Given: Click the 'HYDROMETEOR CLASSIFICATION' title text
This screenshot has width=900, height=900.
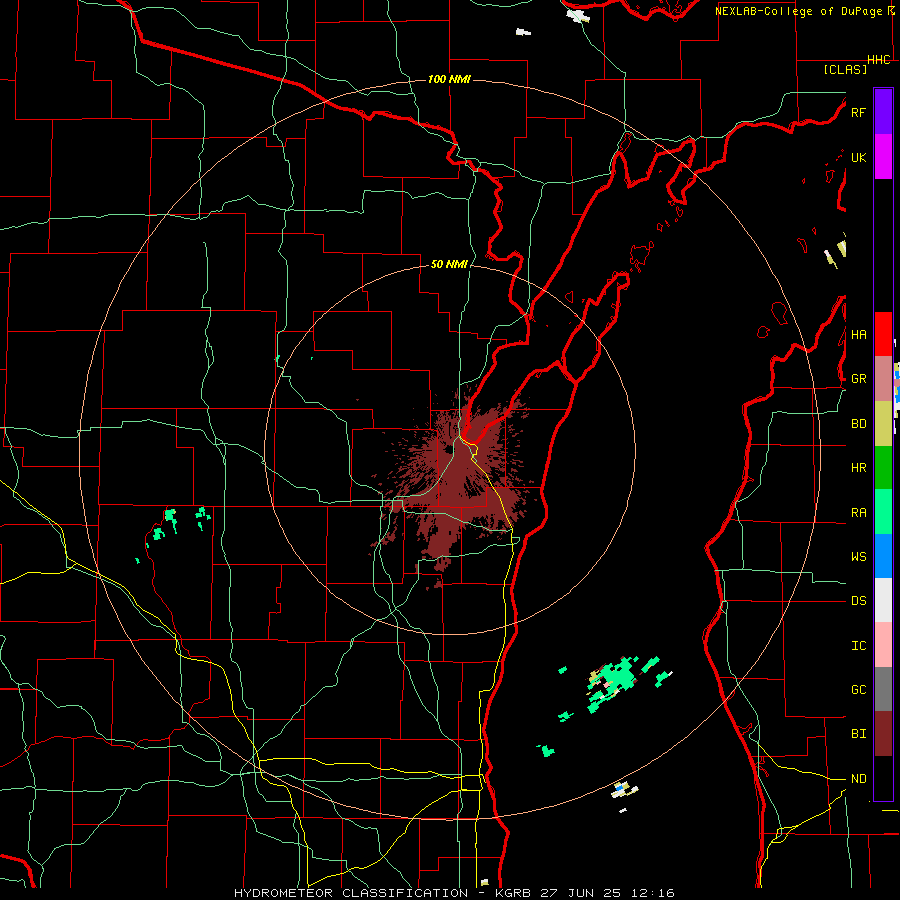Looking at the screenshot, I should point(351,893).
